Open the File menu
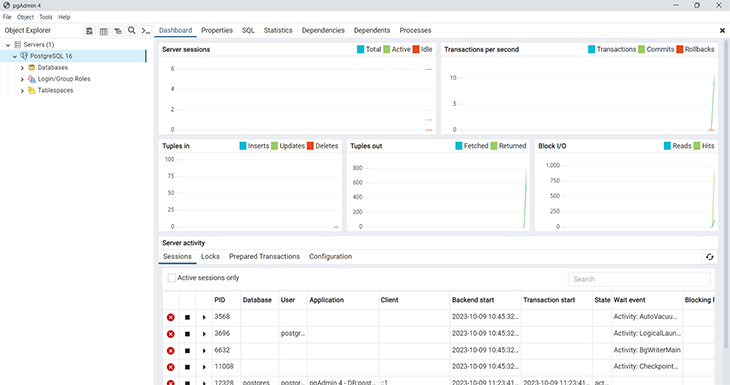Screen dimensions: 730x385 click(x=7, y=17)
